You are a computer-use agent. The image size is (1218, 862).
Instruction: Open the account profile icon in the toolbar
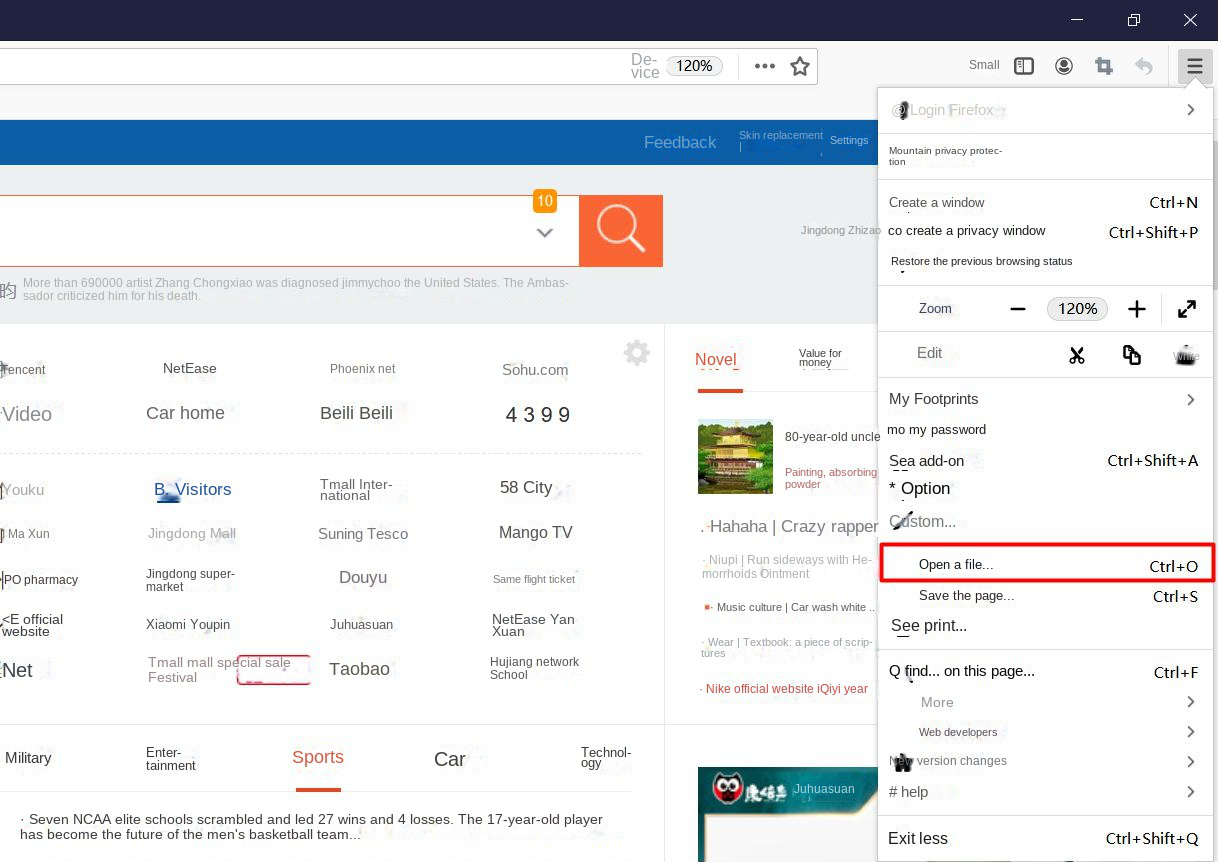[x=1064, y=65]
